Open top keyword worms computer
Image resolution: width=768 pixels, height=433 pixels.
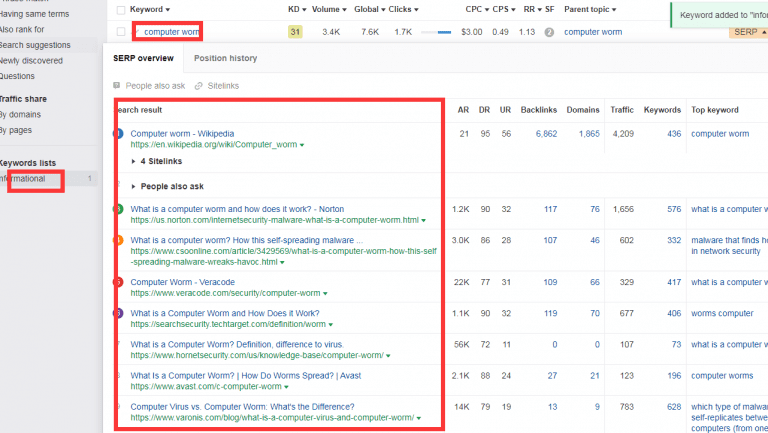coord(722,313)
